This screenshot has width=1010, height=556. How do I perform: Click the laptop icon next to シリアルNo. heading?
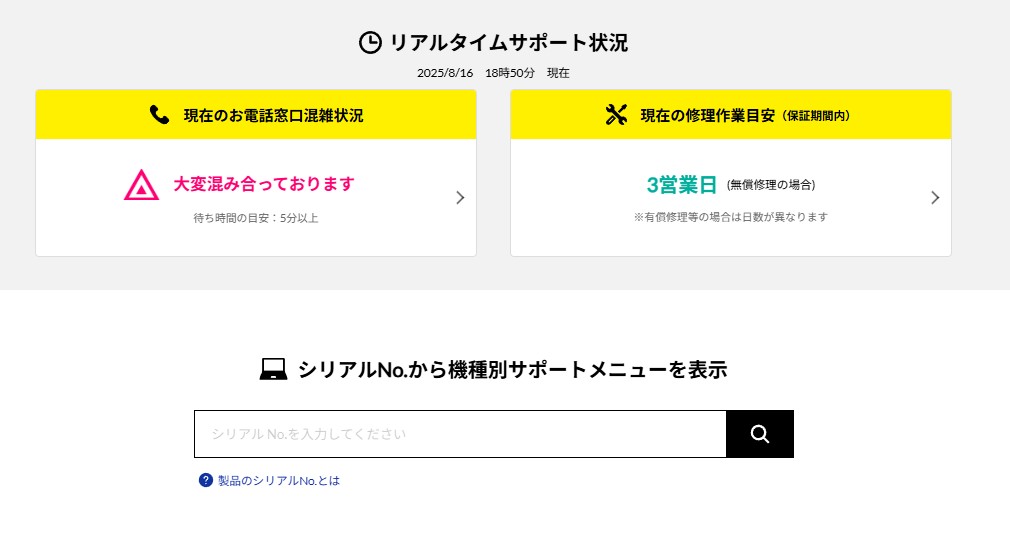(x=273, y=369)
